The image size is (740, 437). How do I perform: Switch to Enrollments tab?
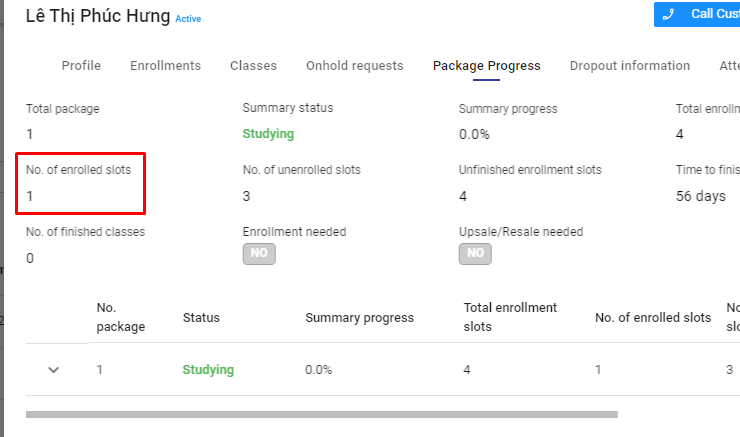(165, 66)
